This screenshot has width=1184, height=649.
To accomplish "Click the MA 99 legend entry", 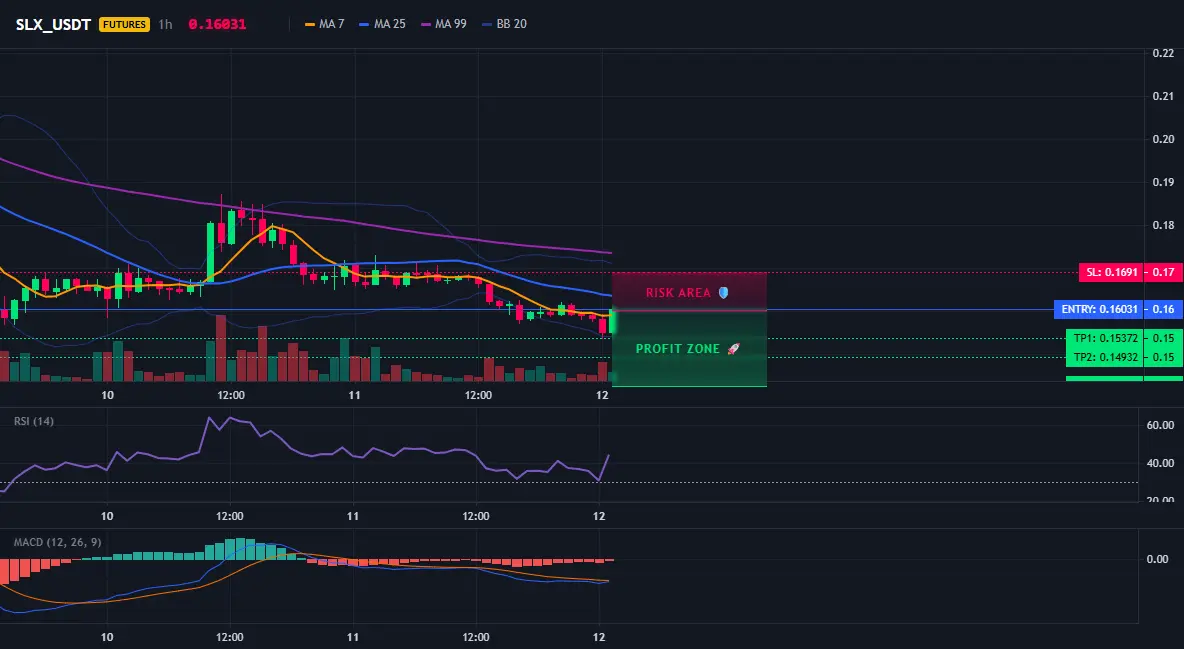I will [444, 24].
